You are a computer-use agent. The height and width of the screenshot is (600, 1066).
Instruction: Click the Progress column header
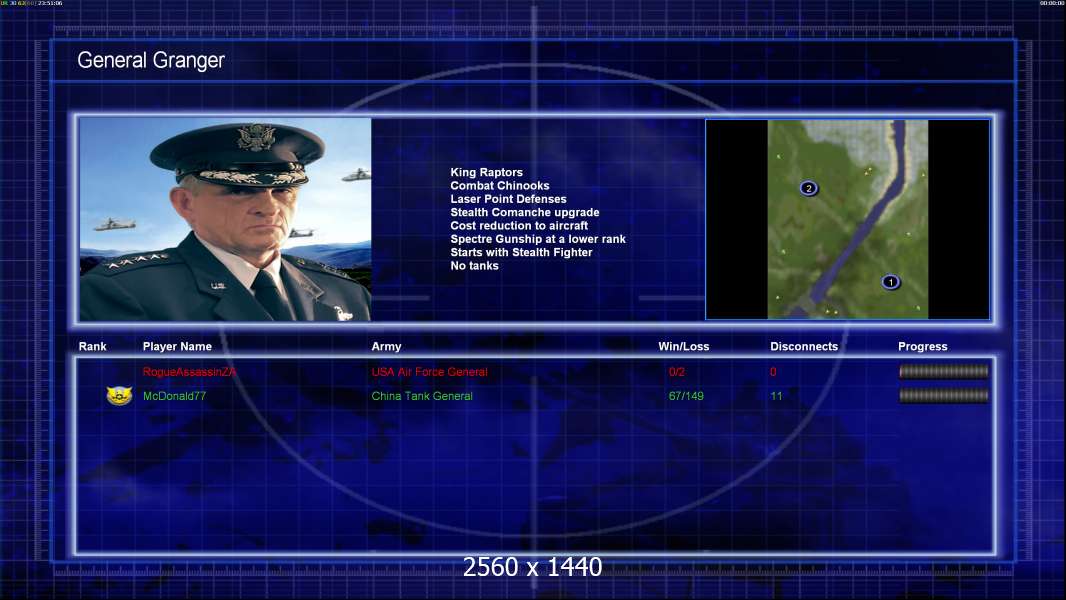[x=923, y=347]
